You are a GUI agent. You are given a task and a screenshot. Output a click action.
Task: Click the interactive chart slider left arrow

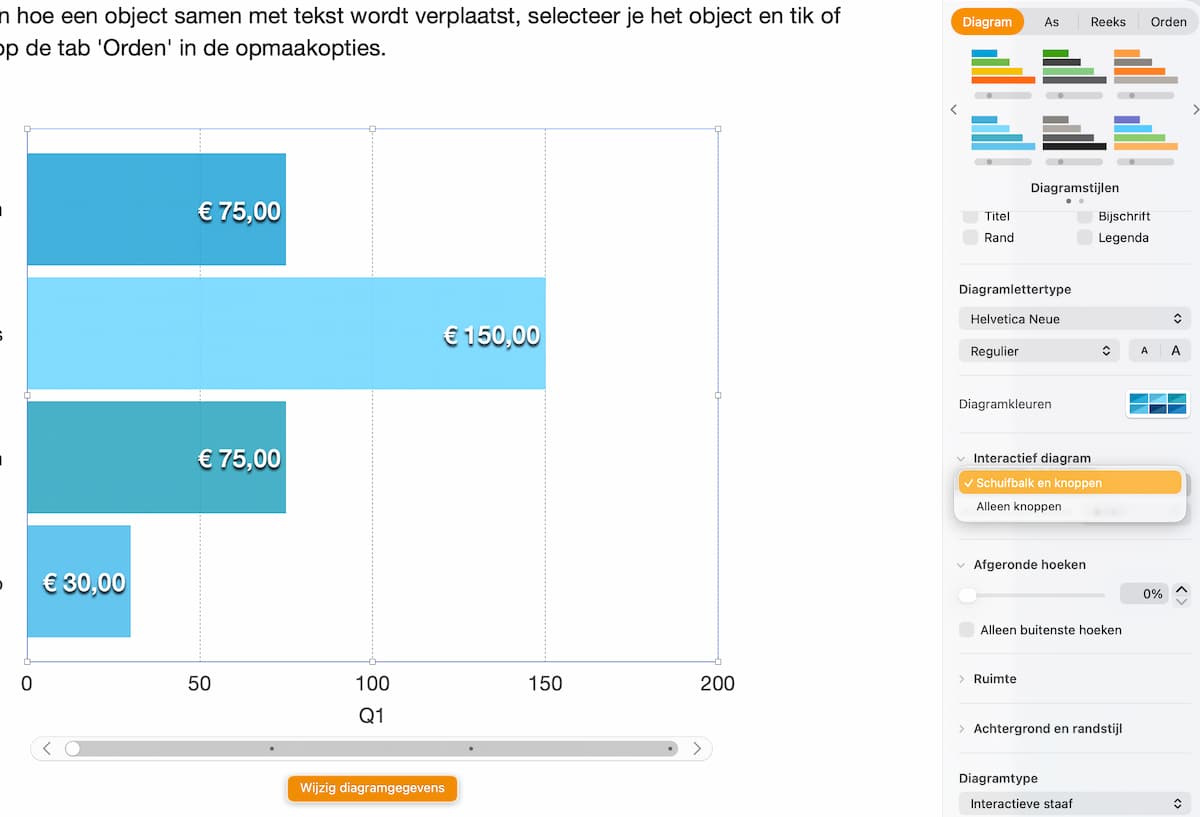pyautogui.click(x=46, y=748)
